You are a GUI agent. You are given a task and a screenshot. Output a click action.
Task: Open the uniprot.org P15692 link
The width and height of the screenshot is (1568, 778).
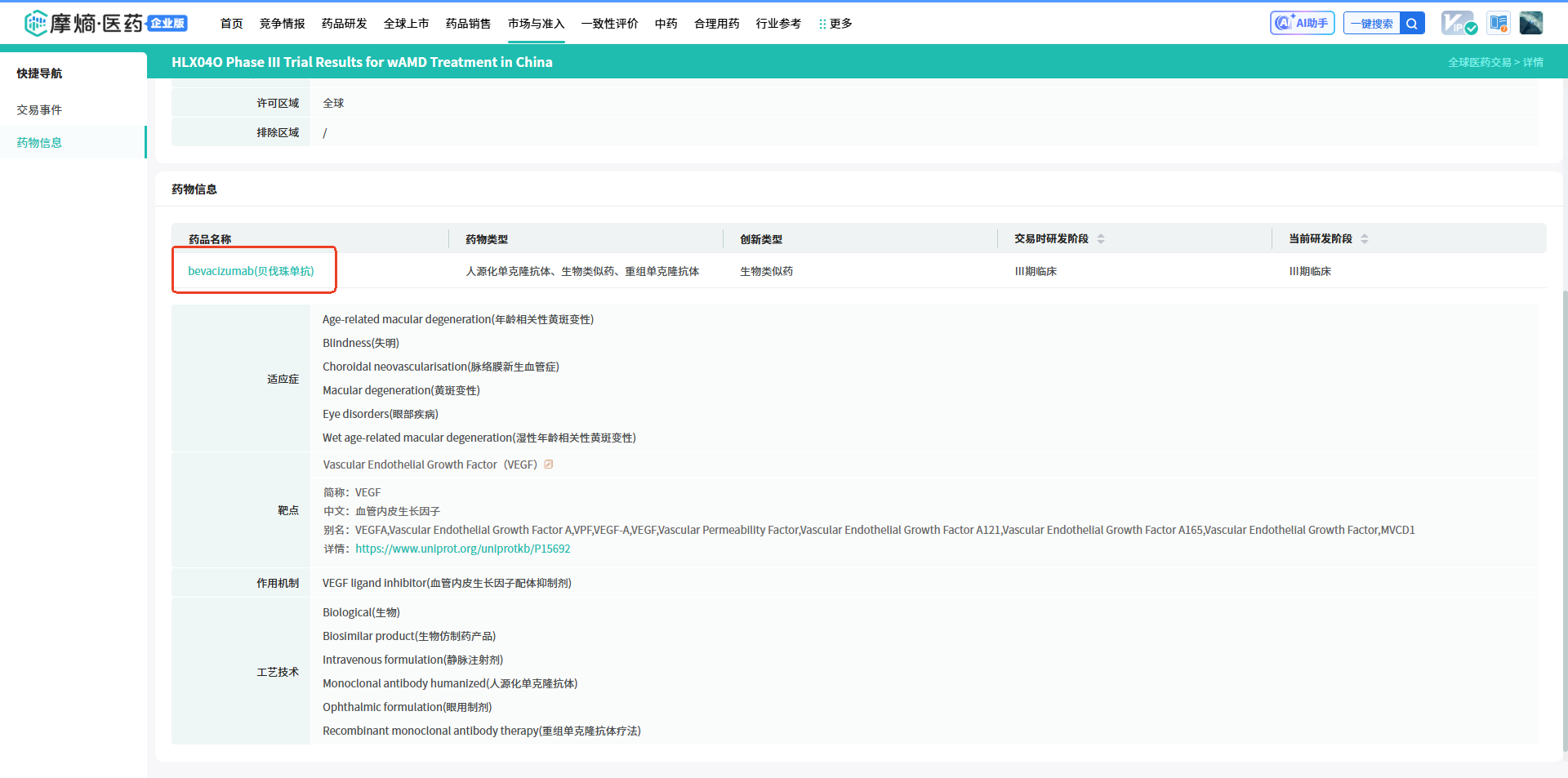(462, 549)
